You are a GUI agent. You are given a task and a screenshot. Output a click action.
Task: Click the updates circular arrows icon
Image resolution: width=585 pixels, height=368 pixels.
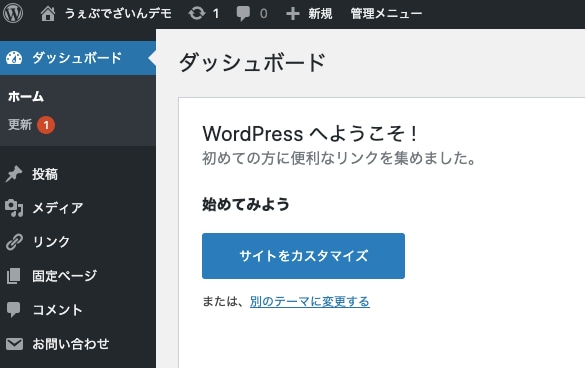(197, 14)
